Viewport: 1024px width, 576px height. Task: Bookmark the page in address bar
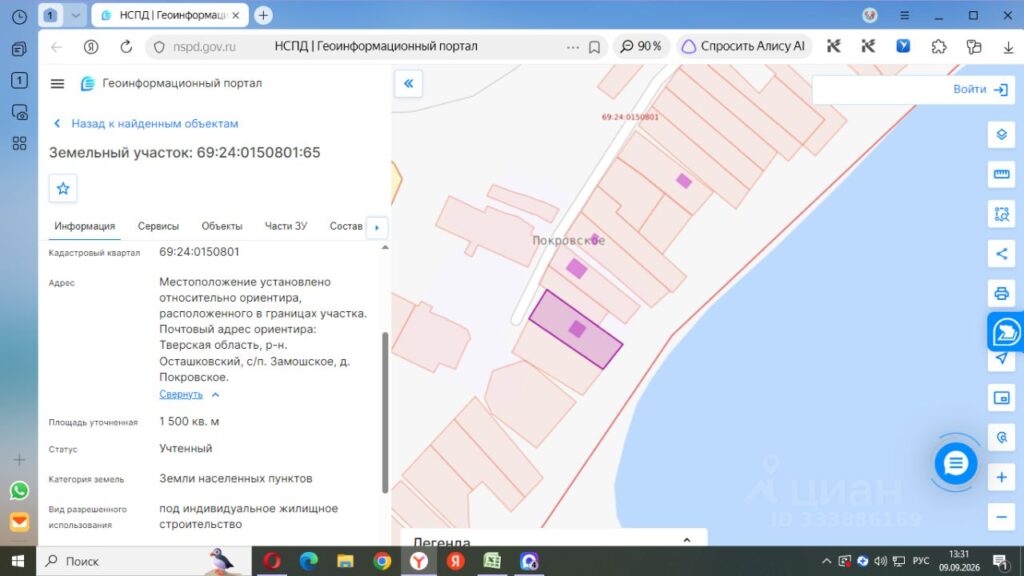coord(594,47)
